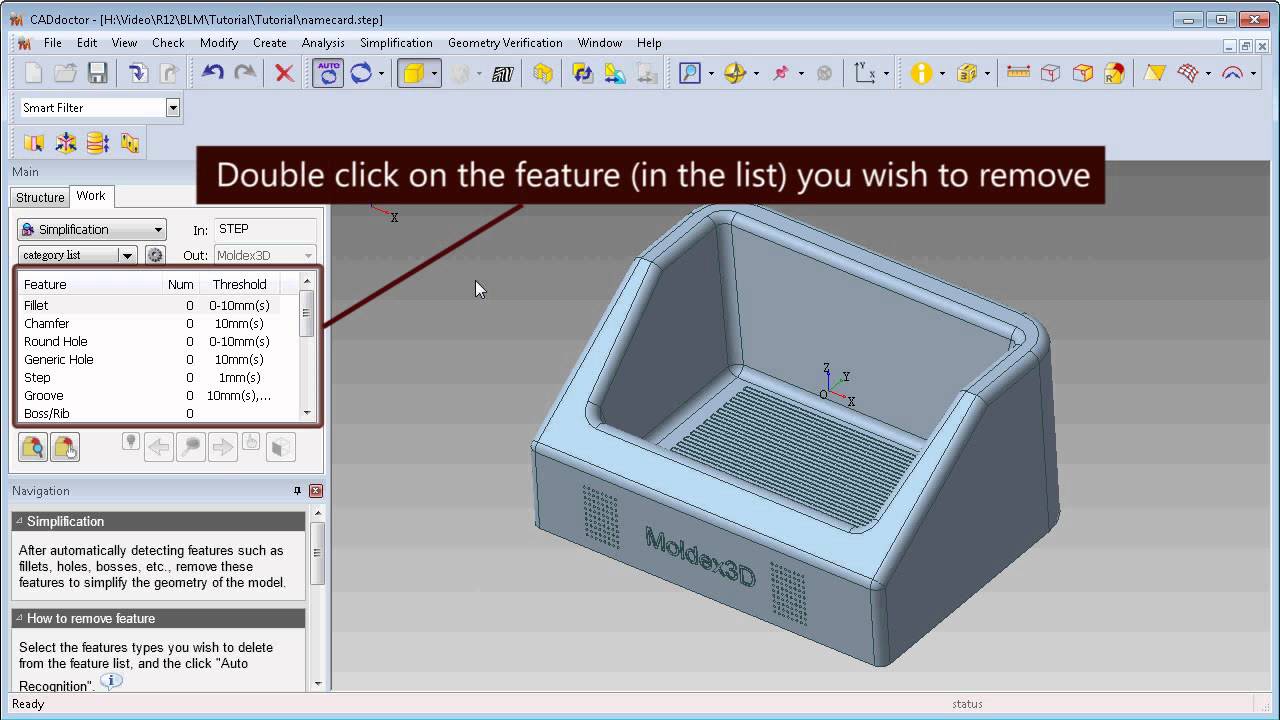Open the Modify menu
1280x720 pixels.
219,43
